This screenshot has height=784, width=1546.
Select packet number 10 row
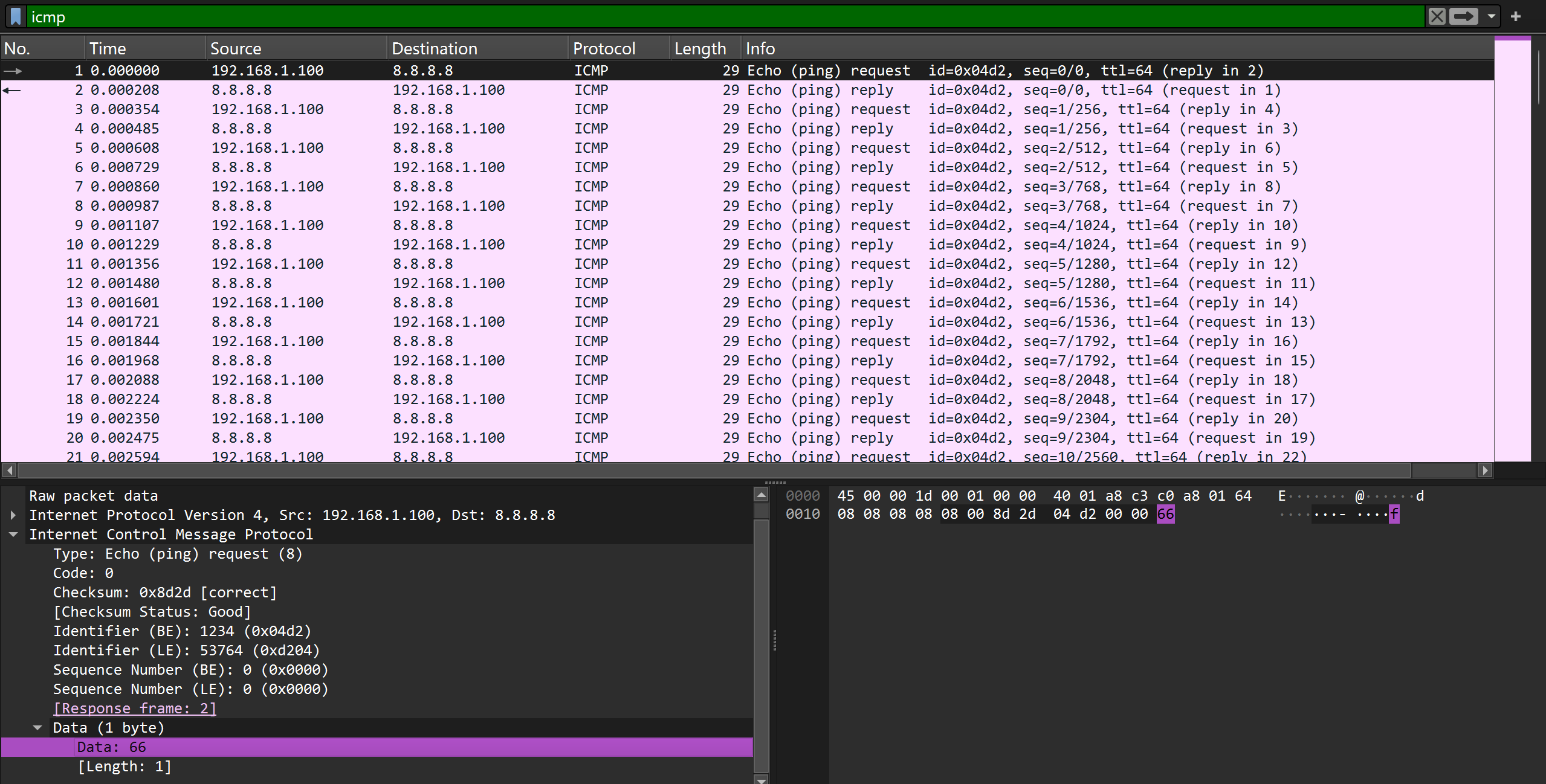pos(423,245)
